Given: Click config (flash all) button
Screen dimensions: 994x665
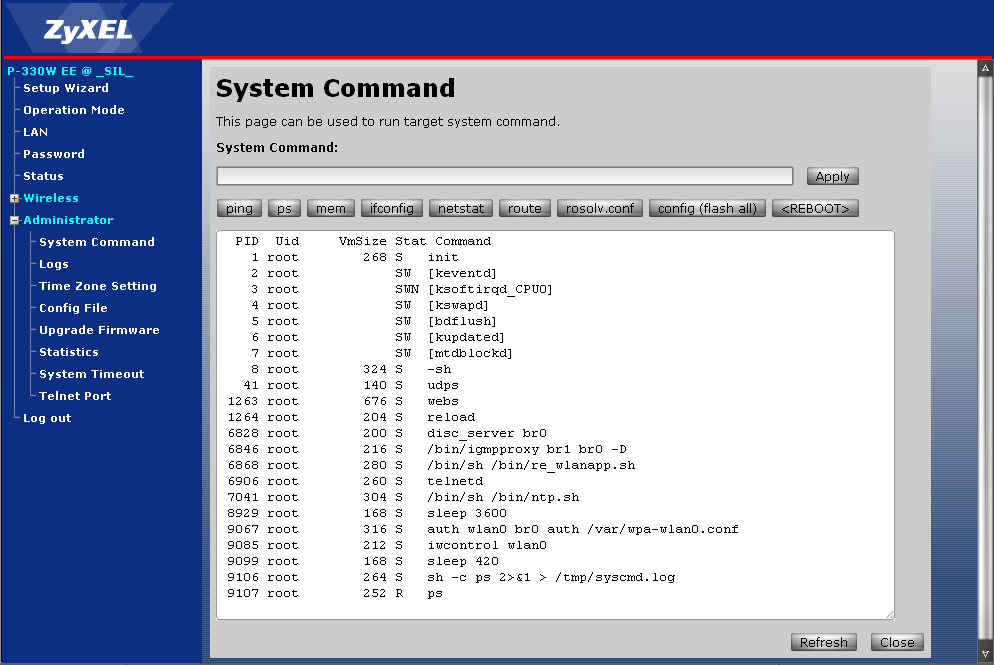Looking at the screenshot, I should 707,209.
